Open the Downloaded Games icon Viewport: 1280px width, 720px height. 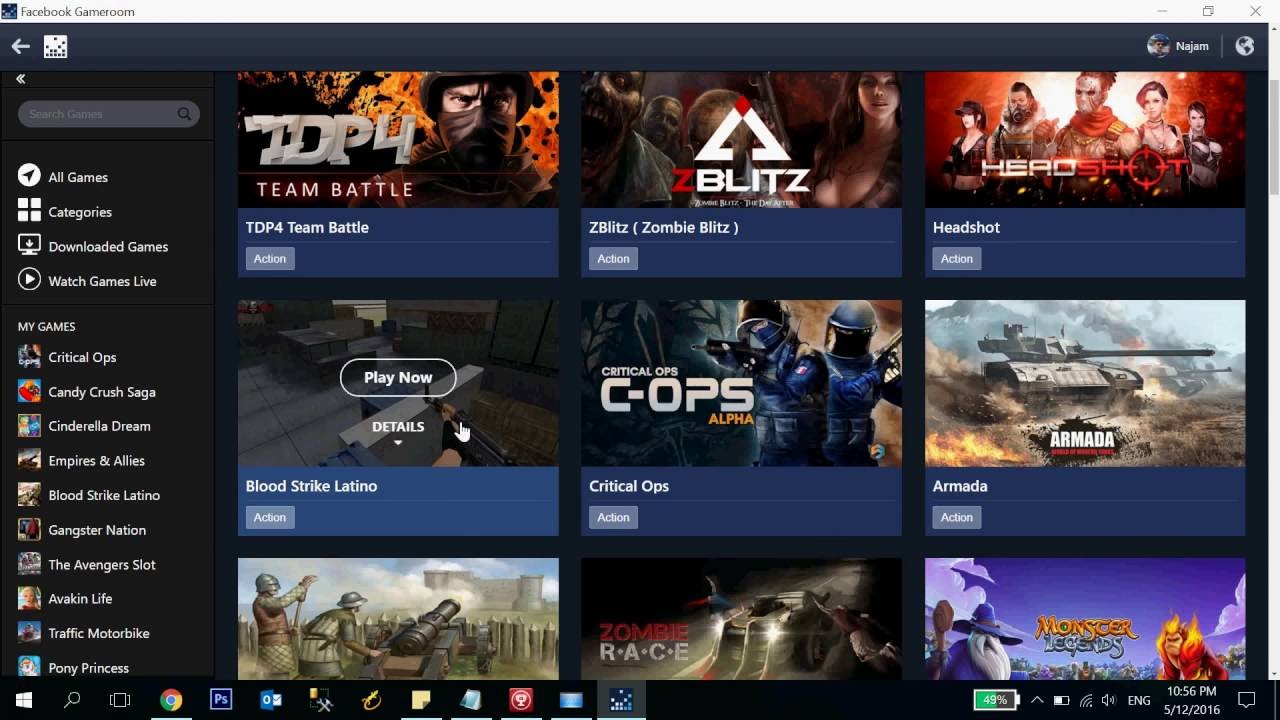(x=29, y=245)
